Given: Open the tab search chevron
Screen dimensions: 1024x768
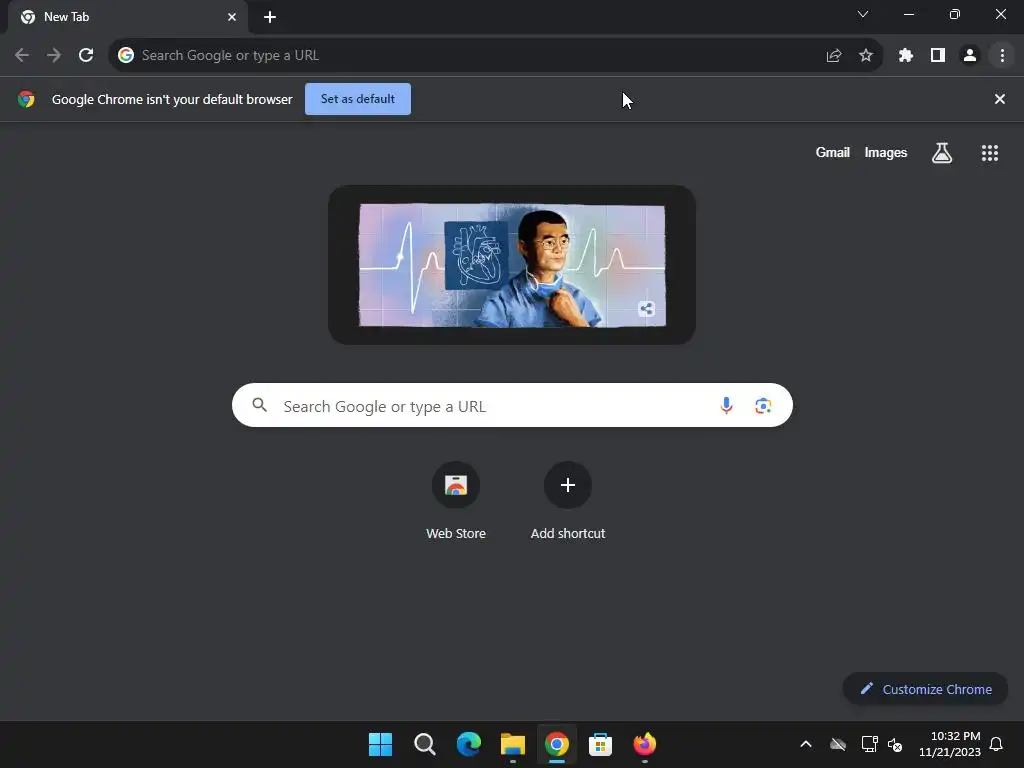Looking at the screenshot, I should [x=863, y=14].
